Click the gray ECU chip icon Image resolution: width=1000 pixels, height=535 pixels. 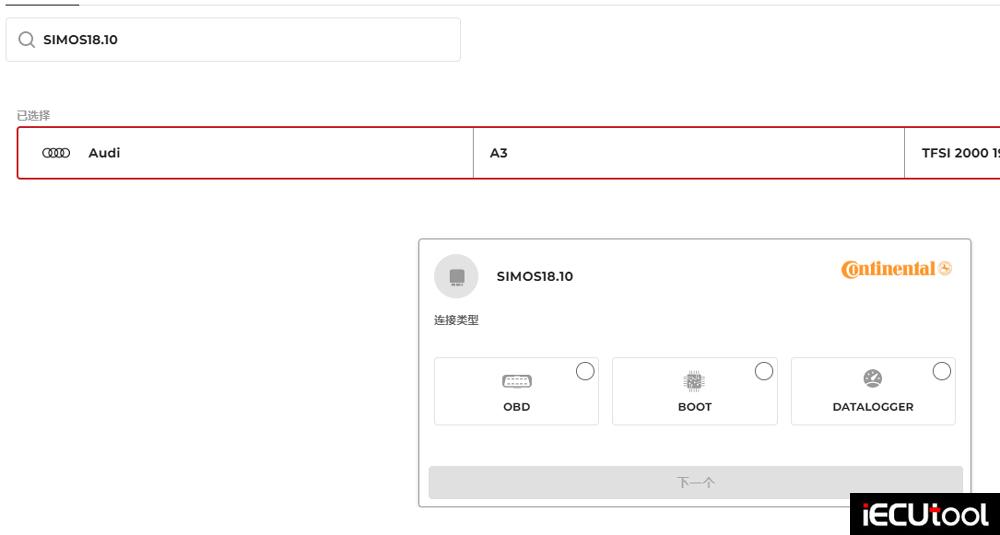pyautogui.click(x=456, y=276)
